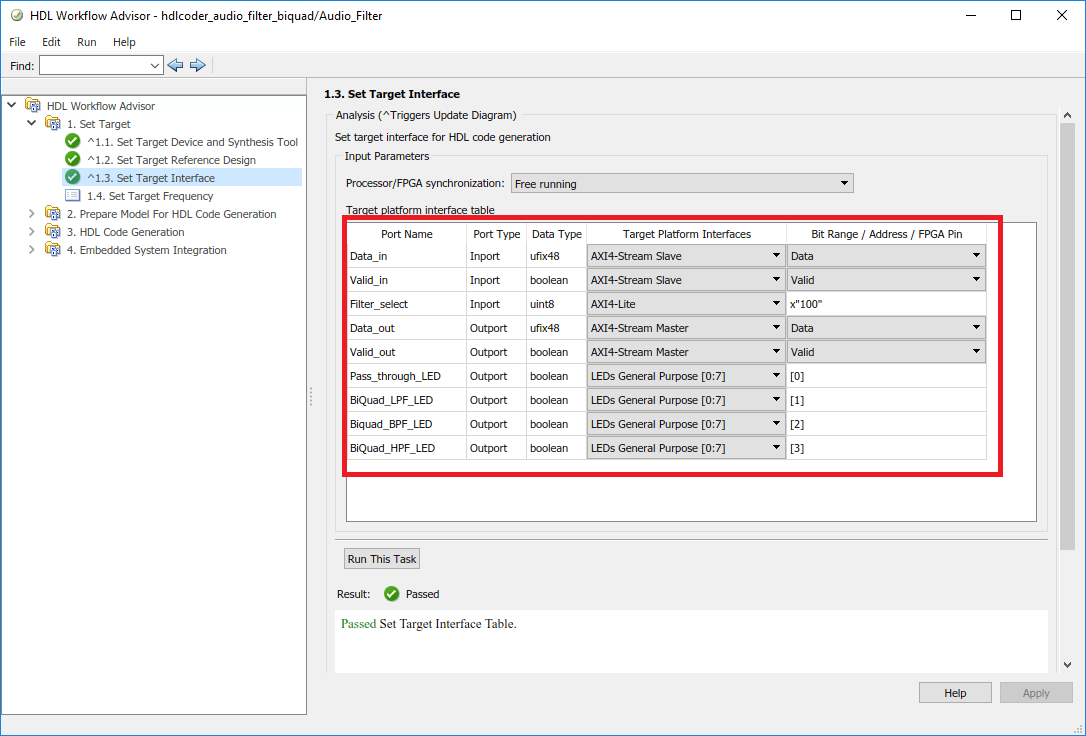Click the HDL Code Generation folder icon
Viewport: 1086px width, 736px height.
click(53, 232)
